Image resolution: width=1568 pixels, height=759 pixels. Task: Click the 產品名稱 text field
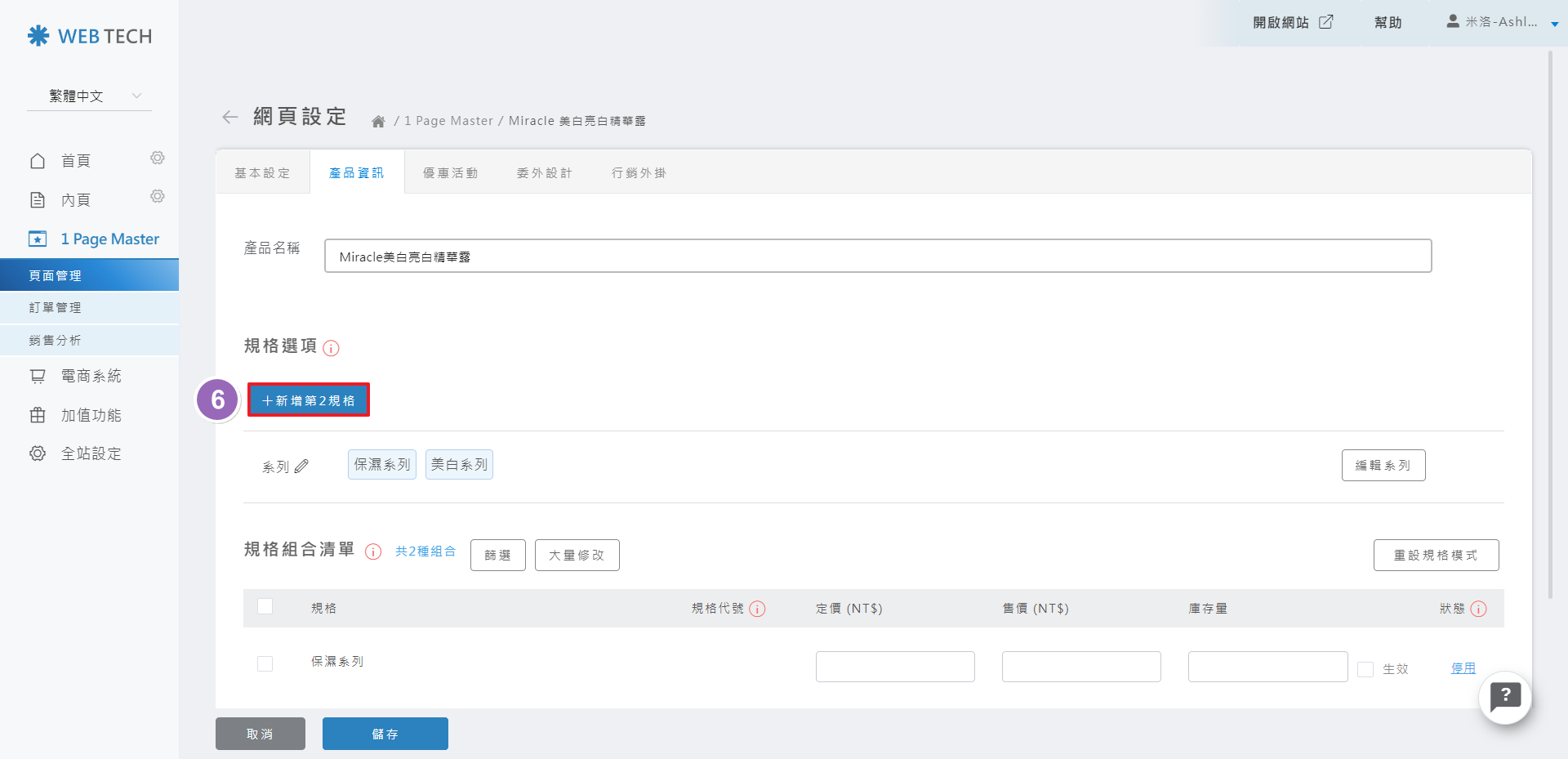click(877, 257)
